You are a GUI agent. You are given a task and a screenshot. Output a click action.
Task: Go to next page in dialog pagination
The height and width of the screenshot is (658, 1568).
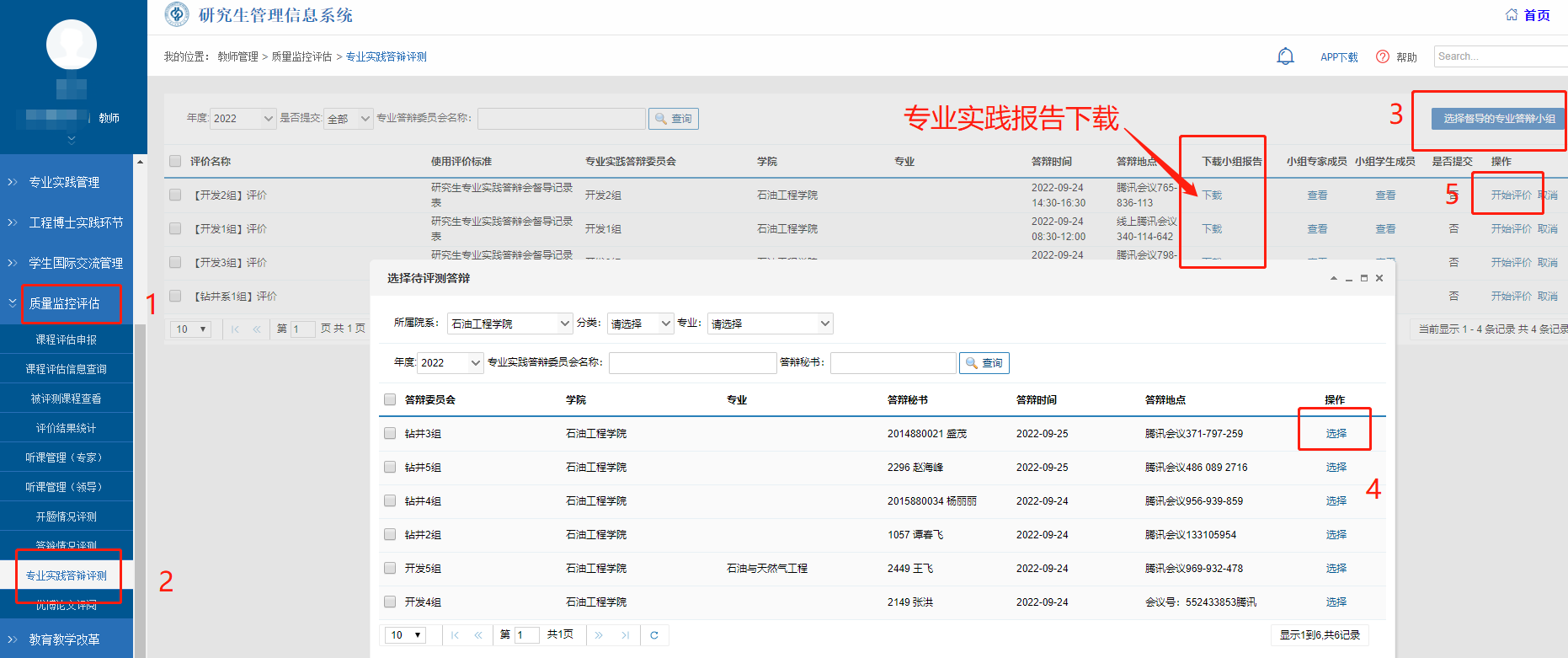(x=599, y=635)
